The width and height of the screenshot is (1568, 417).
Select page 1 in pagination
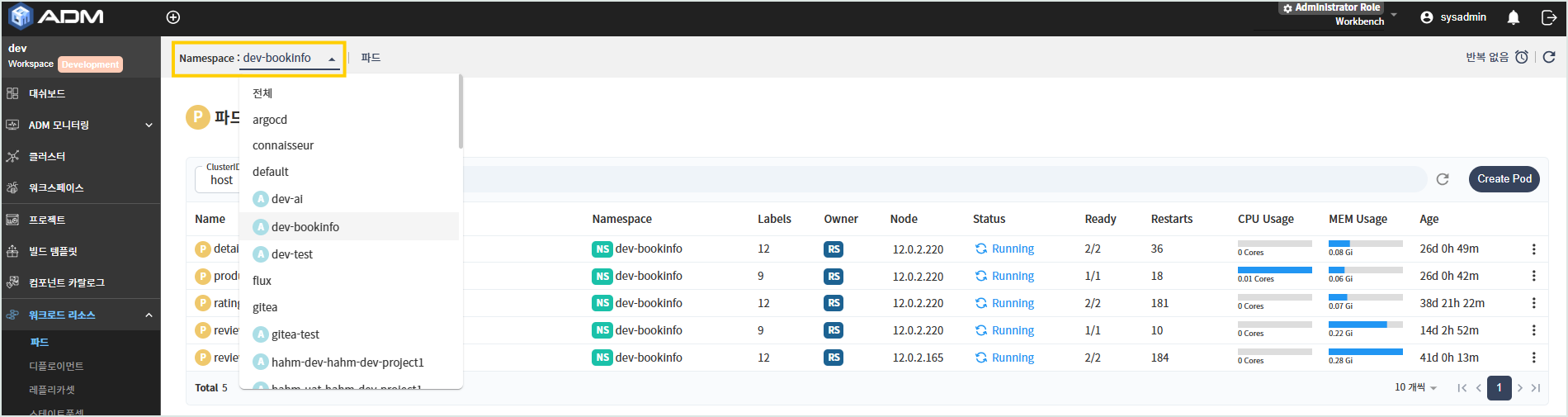pos(1499,387)
